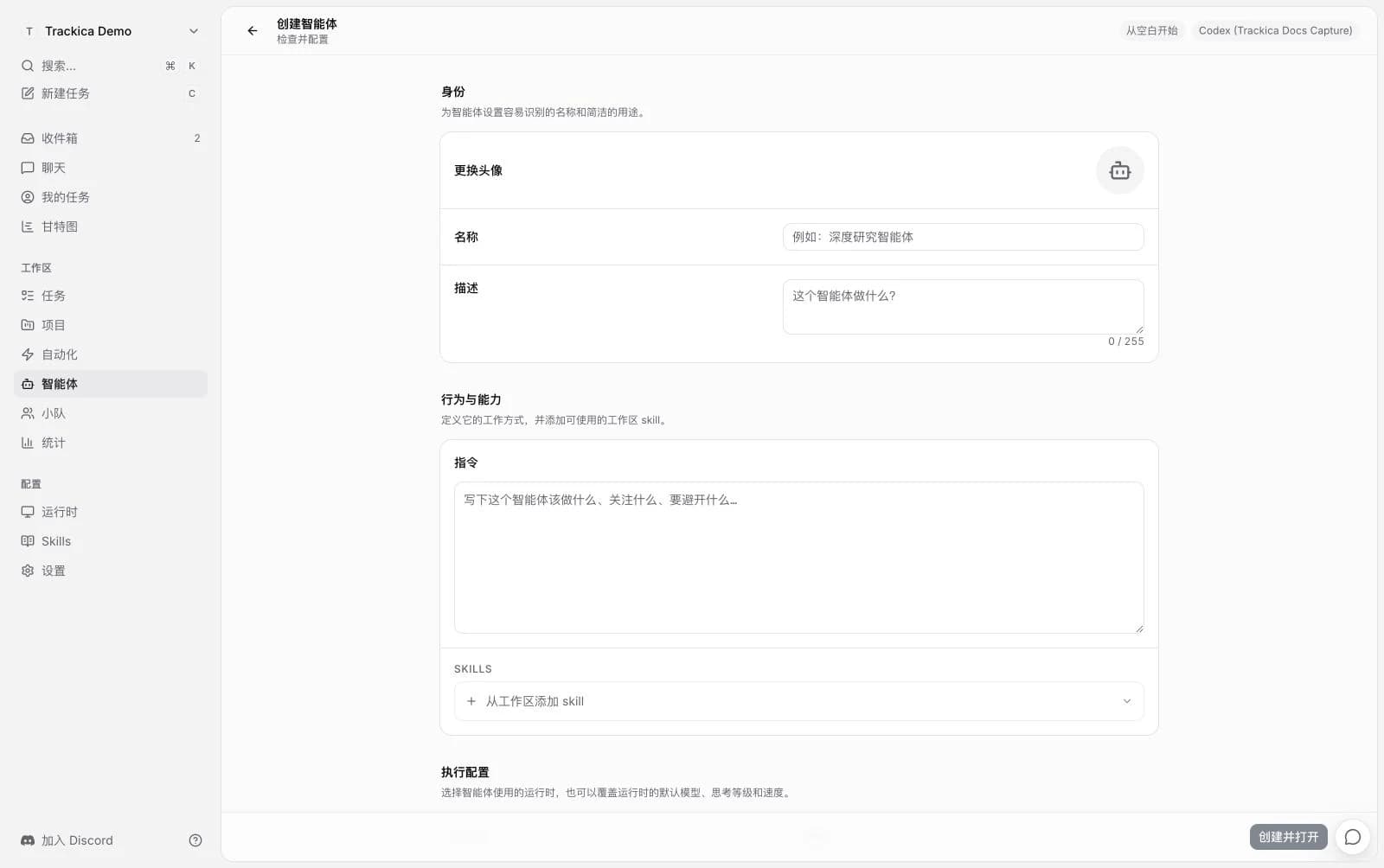1384x868 pixels.
Task: Click the 收件箱 inbox icon
Action: click(28, 138)
